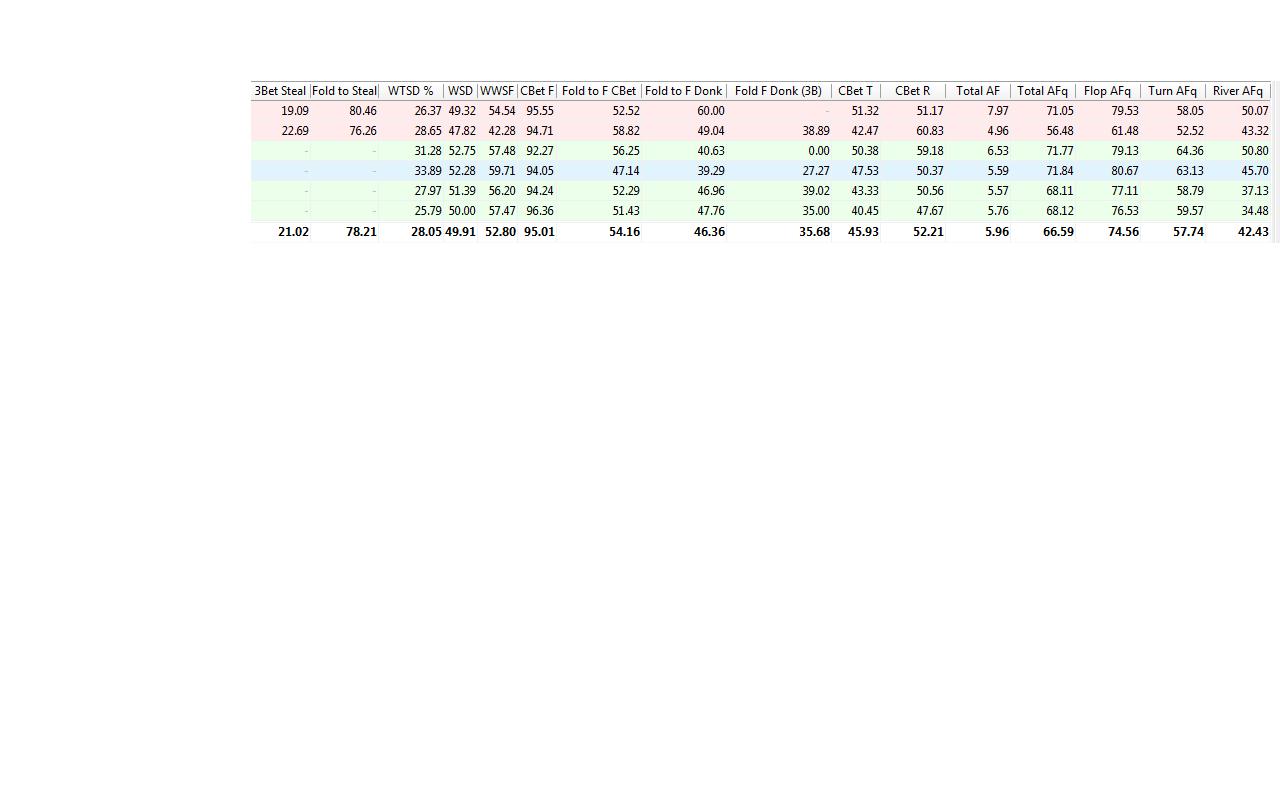
Task: Sort by Total AF column header
Action: click(978, 91)
